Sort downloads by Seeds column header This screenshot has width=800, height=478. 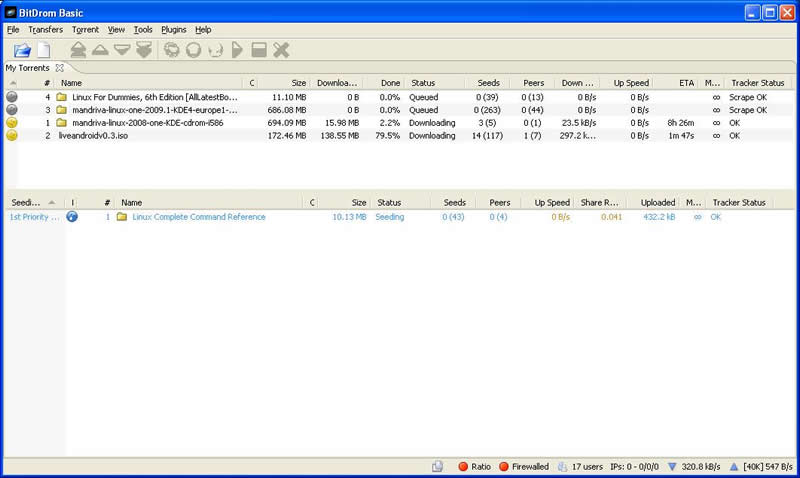[488, 83]
